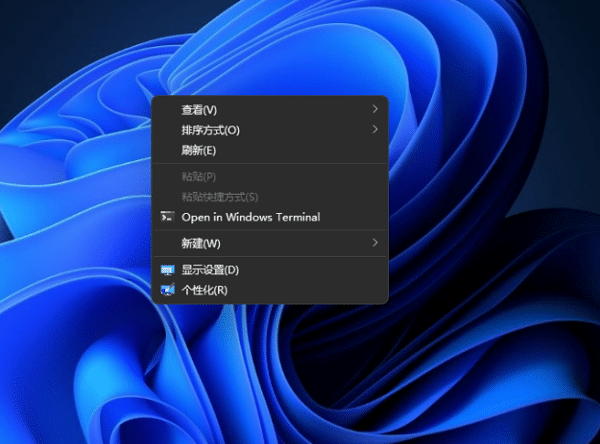Click separator line below Open in Windows Terminal
The height and width of the screenshot is (444, 600).
[268, 230]
